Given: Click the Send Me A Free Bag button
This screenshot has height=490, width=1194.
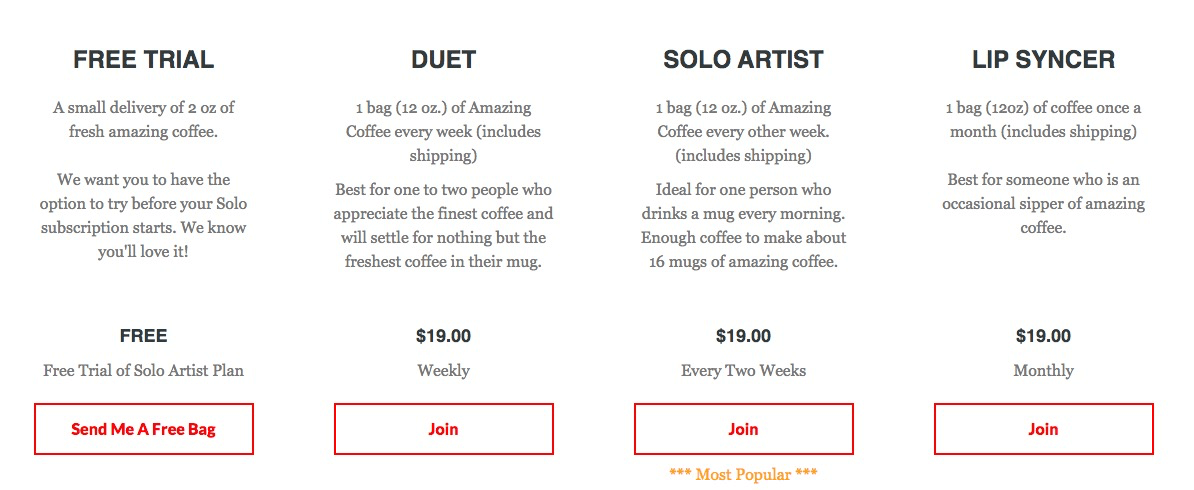Looking at the screenshot, I should [x=144, y=429].
